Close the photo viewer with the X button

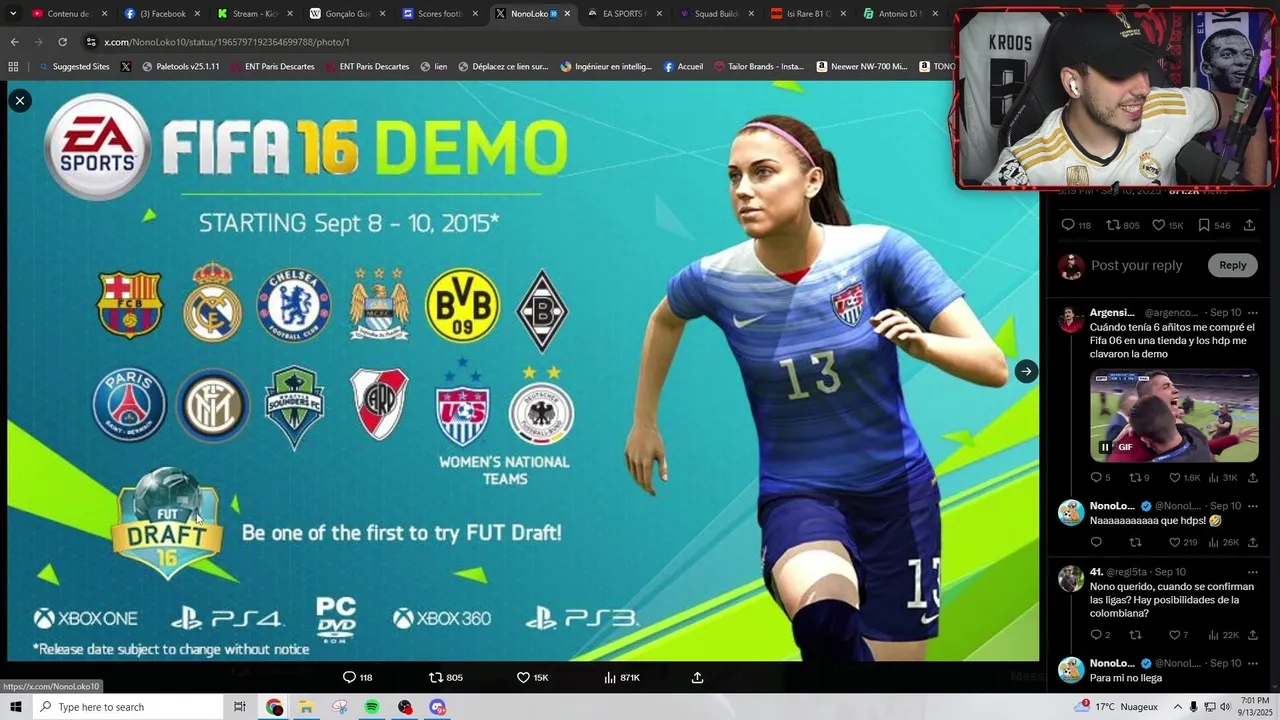19,100
